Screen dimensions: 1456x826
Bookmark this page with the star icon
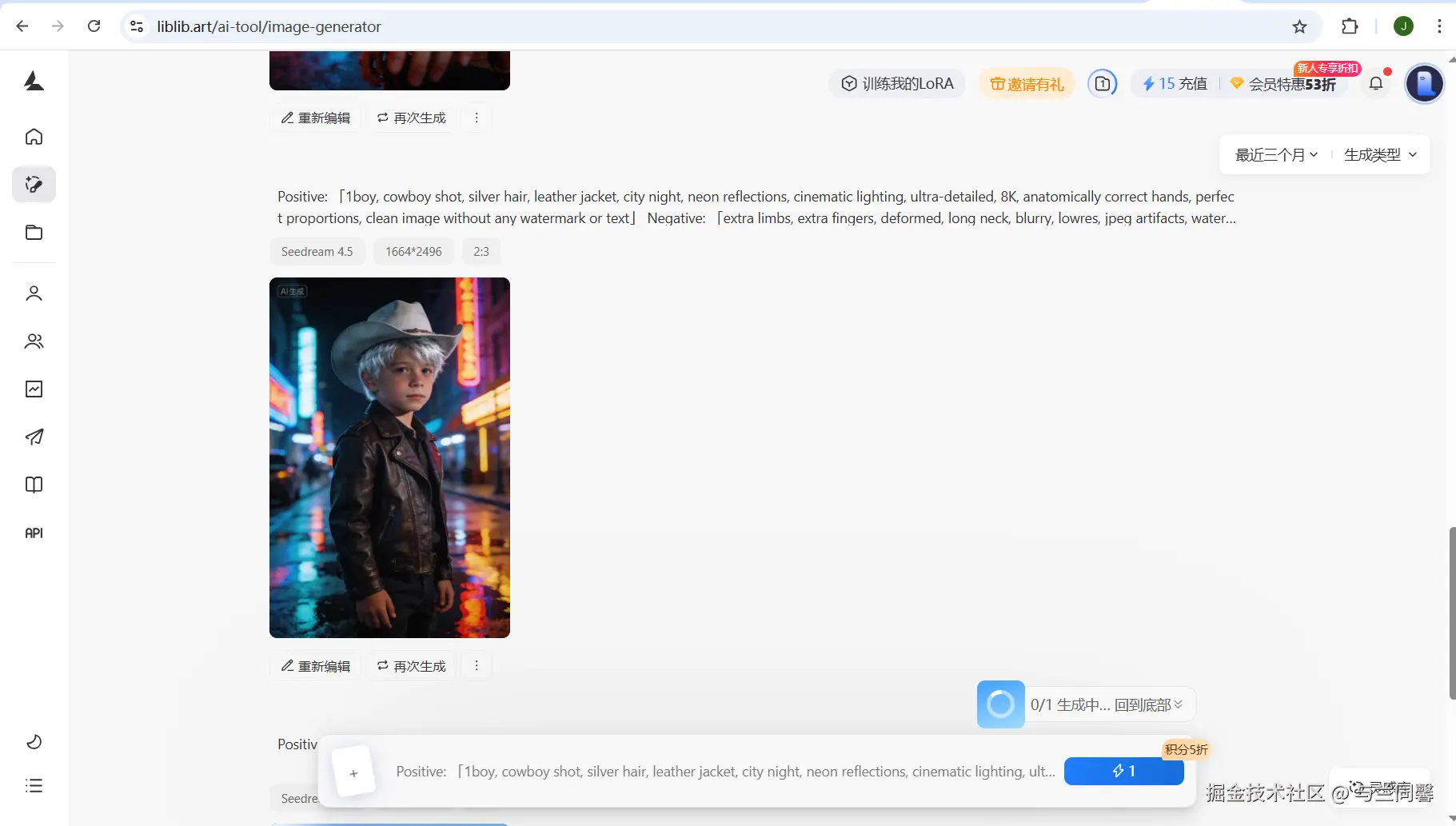1300,26
